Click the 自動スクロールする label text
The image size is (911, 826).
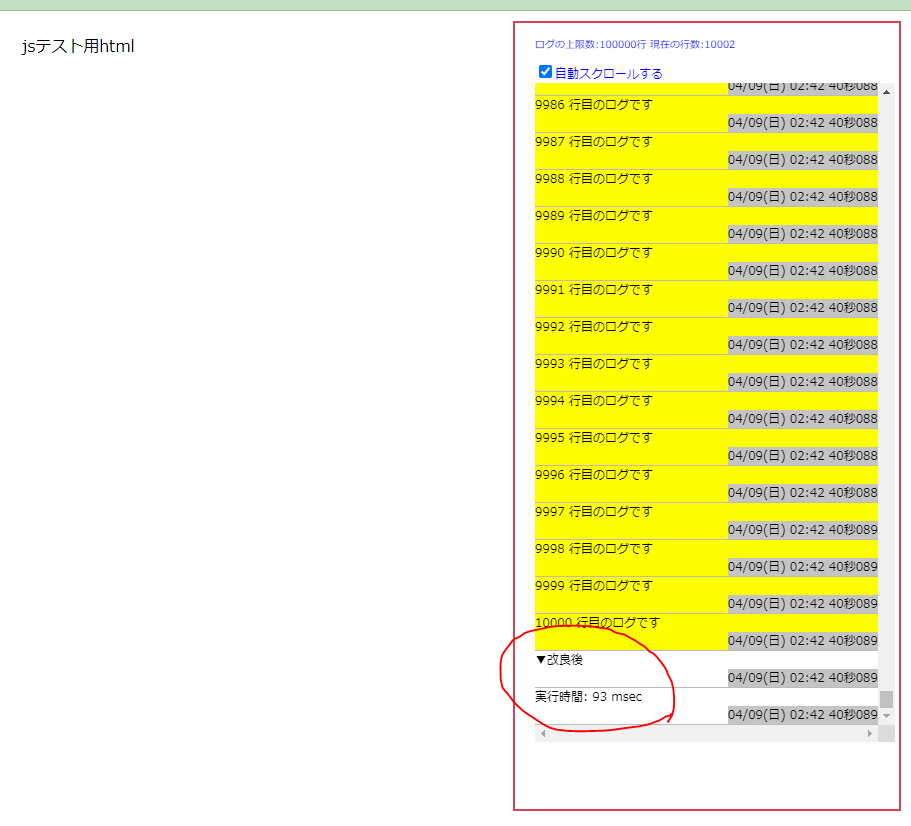608,74
